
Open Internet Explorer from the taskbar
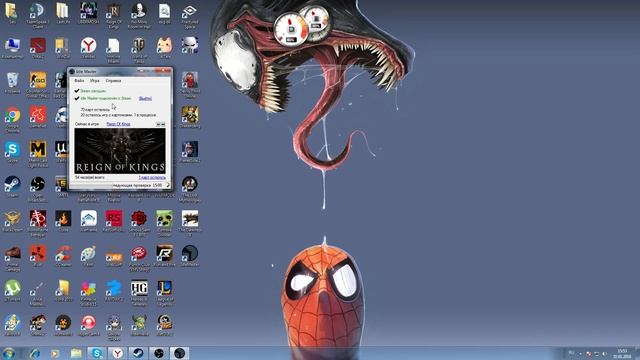[34, 353]
